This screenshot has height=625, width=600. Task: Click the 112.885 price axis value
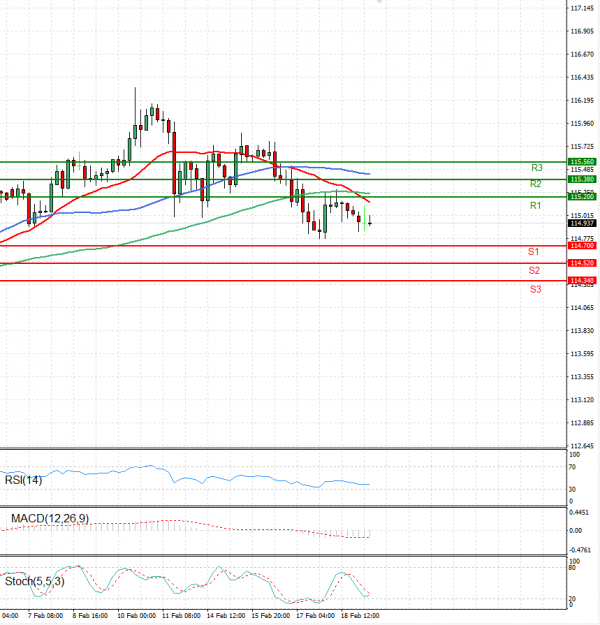pyautogui.click(x=582, y=423)
